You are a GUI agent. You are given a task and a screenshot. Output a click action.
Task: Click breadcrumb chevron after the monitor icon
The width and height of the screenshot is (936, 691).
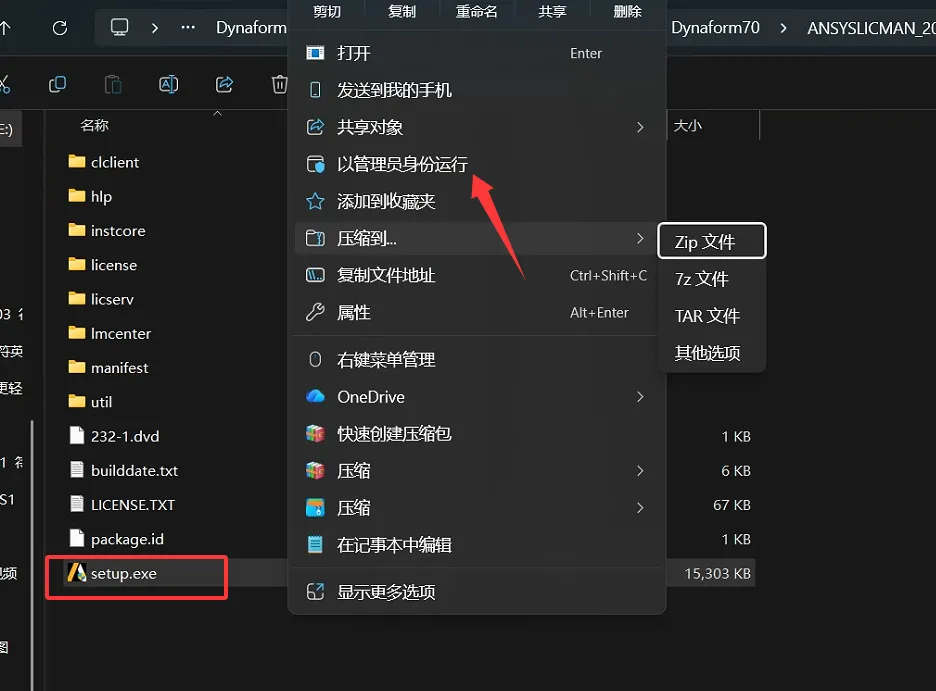coord(155,28)
